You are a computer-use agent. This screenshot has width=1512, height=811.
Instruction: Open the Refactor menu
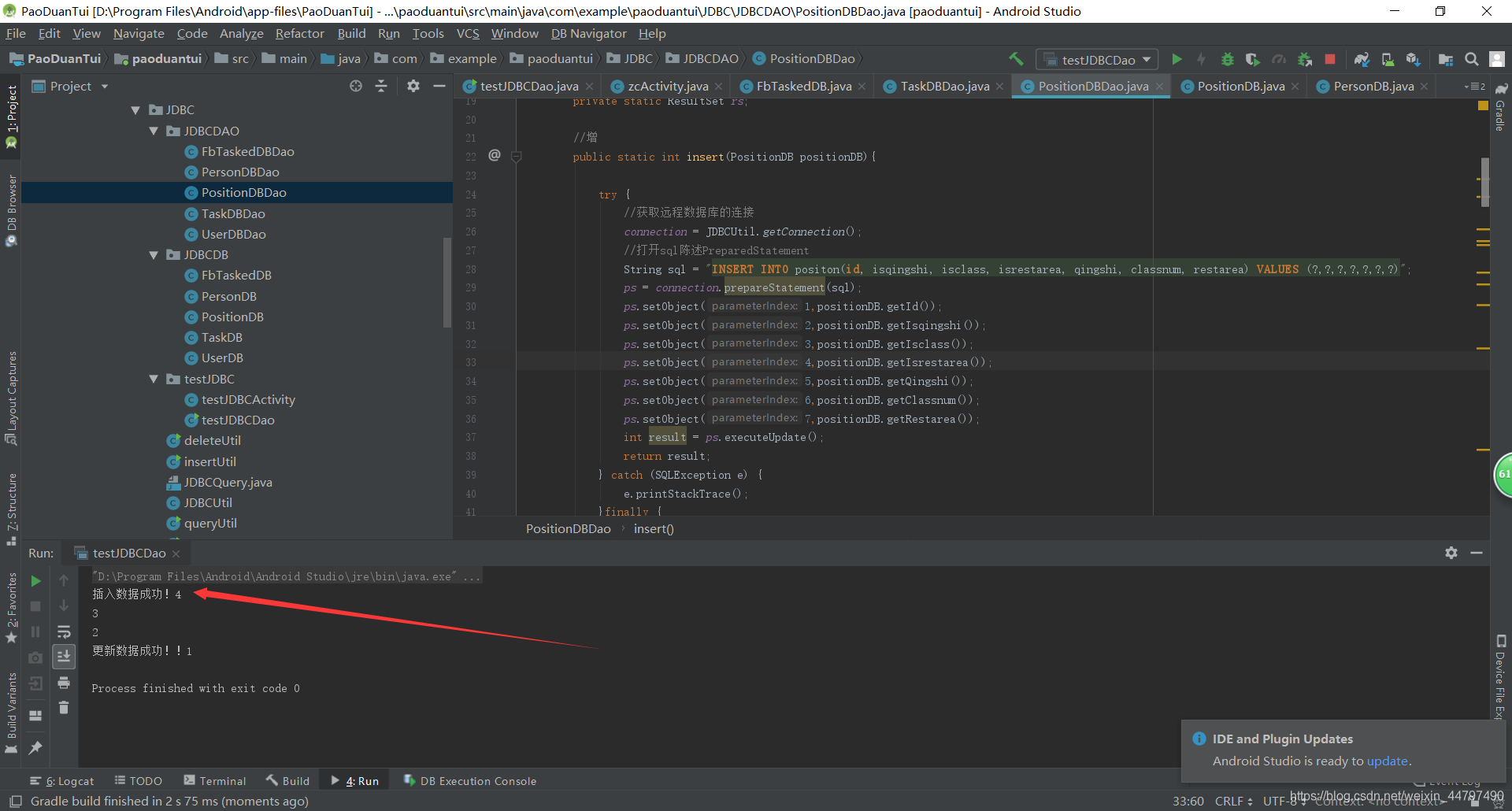(299, 34)
